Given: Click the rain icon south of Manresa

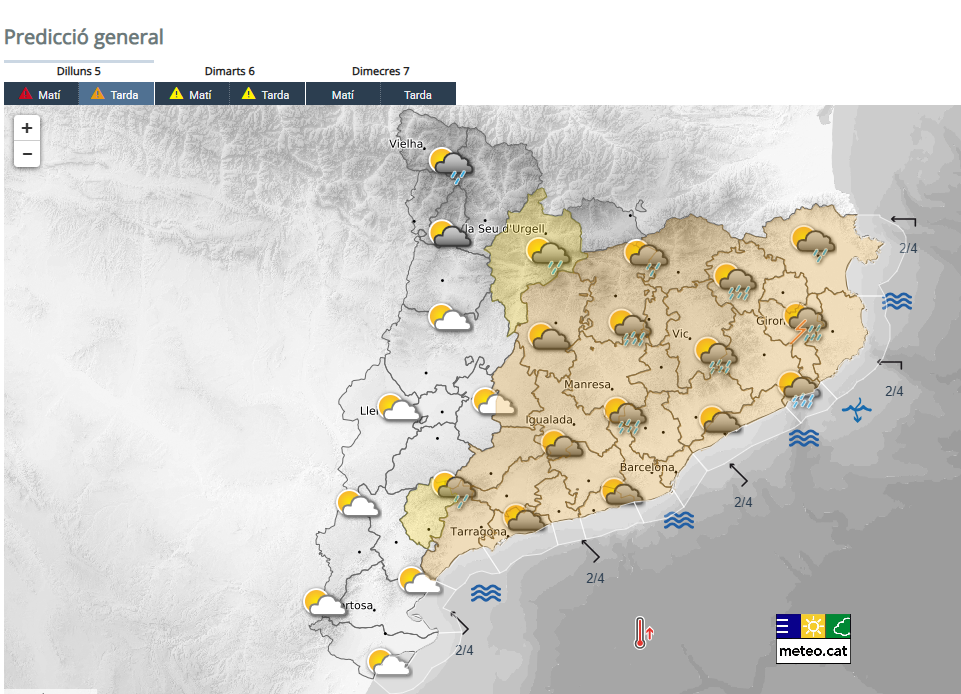Looking at the screenshot, I should pos(625,416).
